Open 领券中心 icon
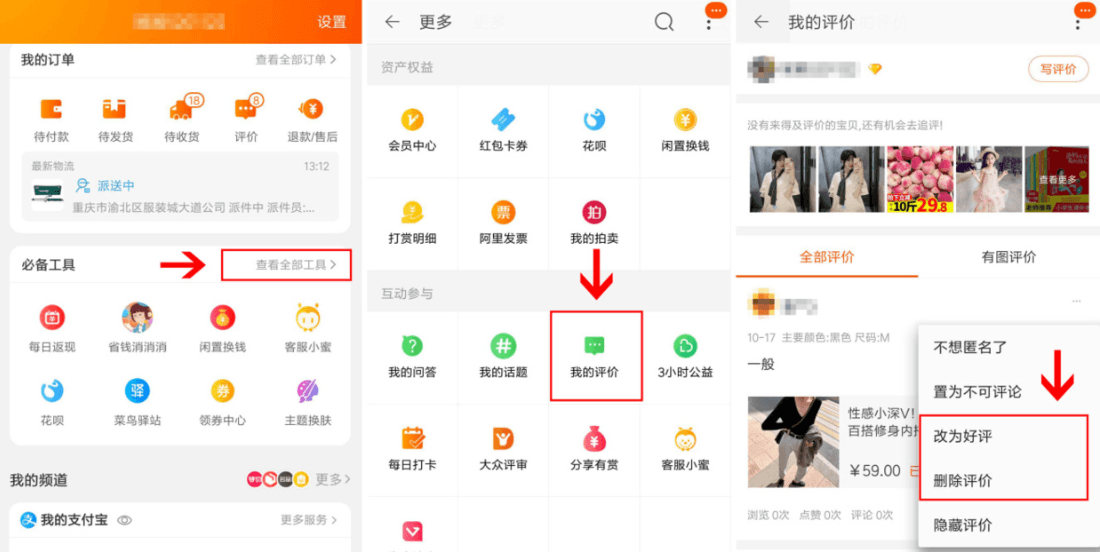1100x552 pixels. (222, 391)
